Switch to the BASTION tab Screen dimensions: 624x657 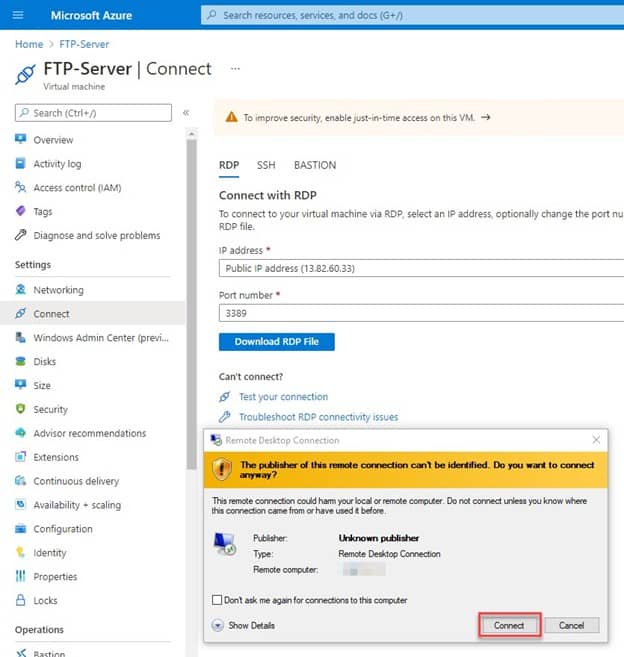pyautogui.click(x=314, y=165)
